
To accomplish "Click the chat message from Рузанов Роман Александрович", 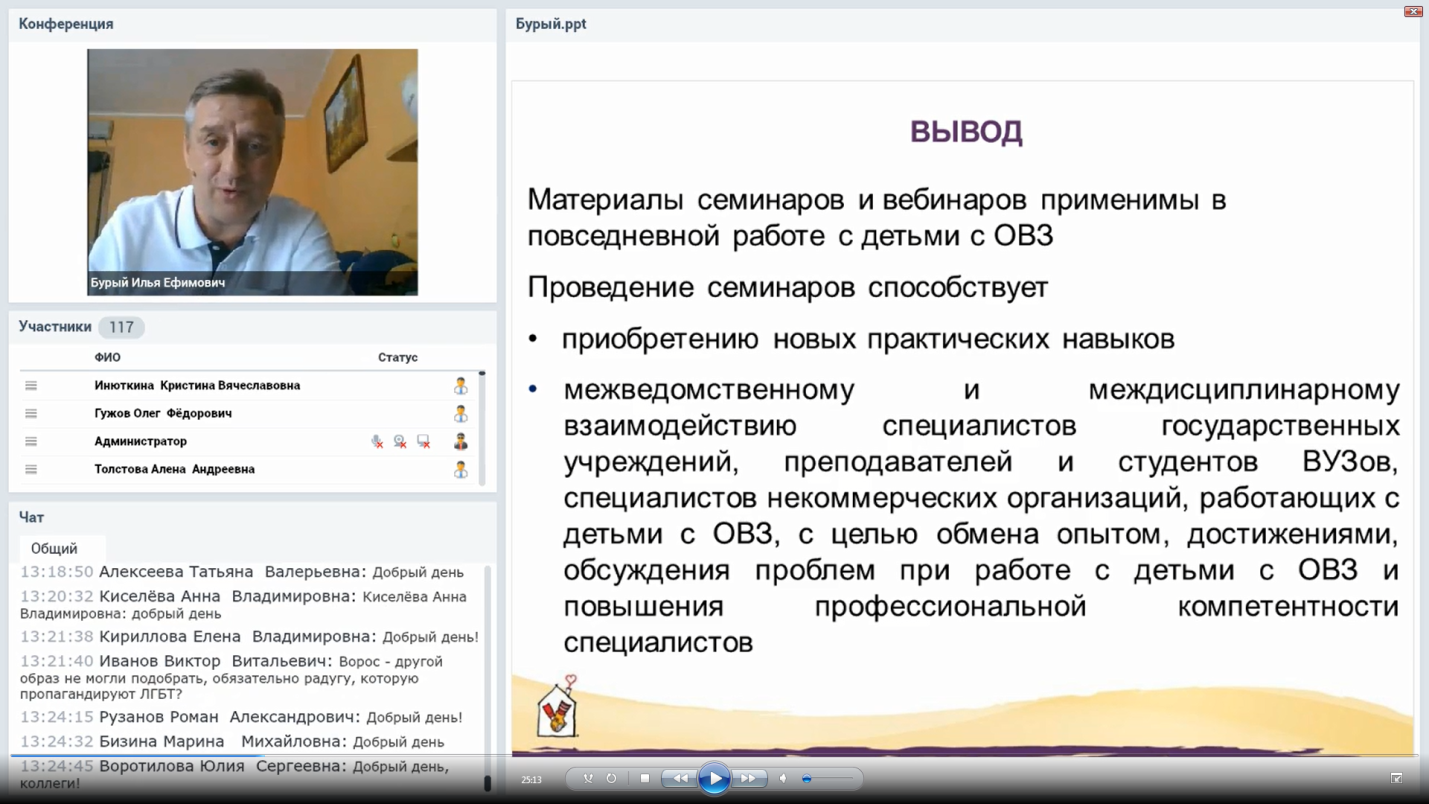I will click(x=241, y=717).
